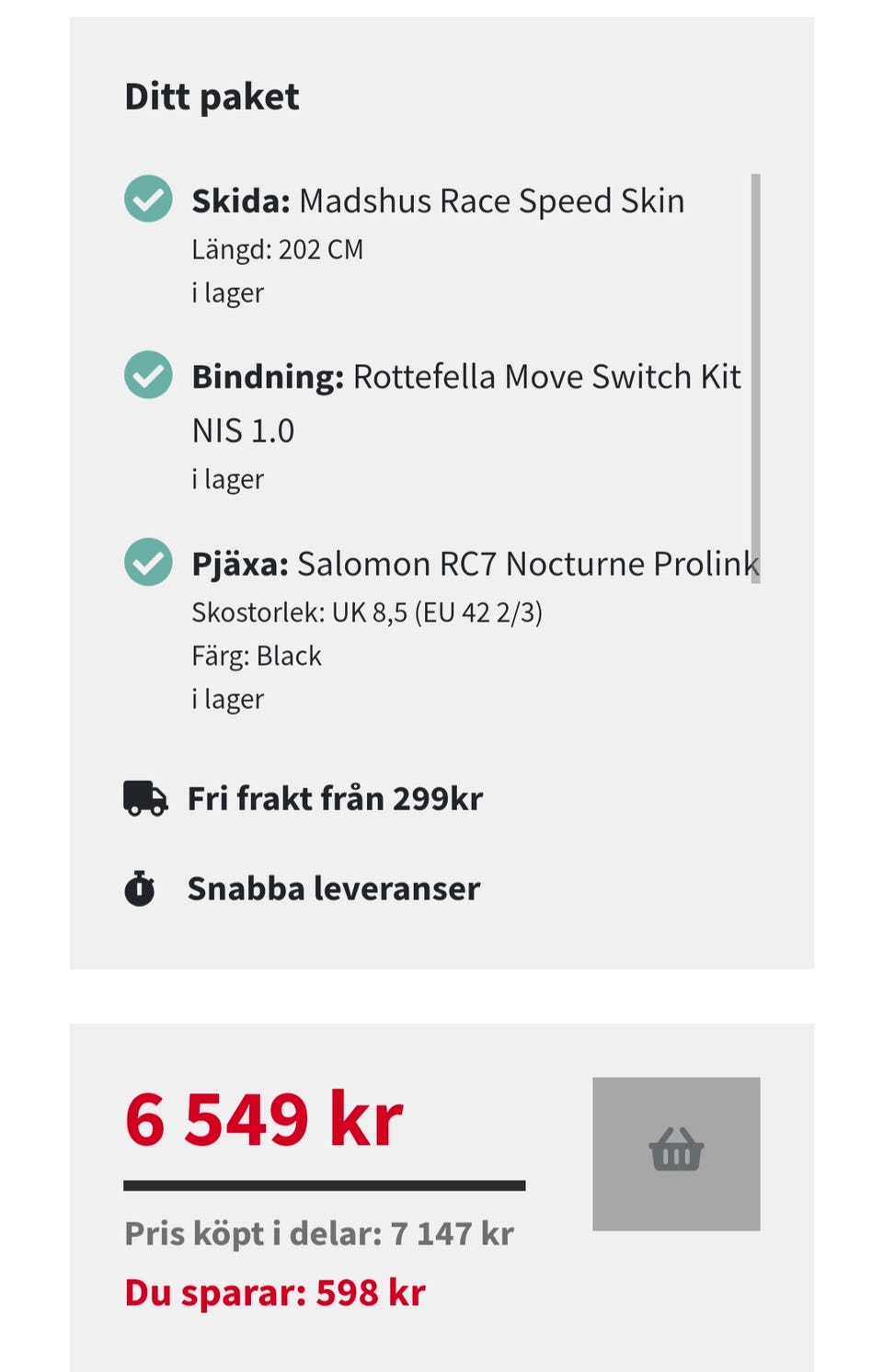
Task: Click the Skostorlek UK 8,5 size text
Action: 366,612
